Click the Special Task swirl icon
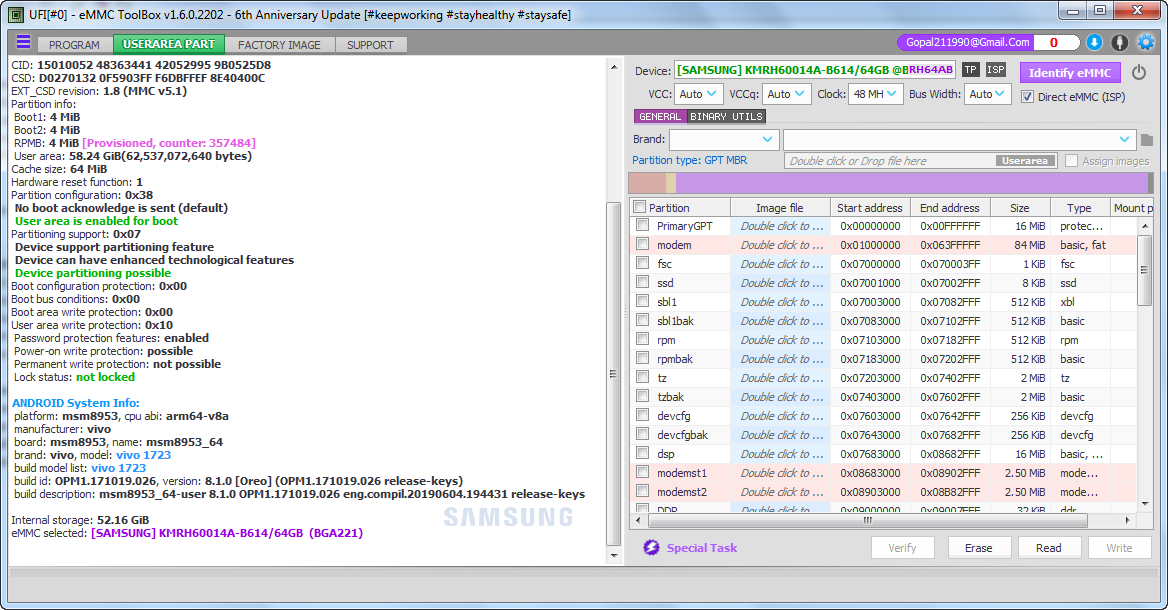The height and width of the screenshot is (610, 1168). tap(651, 547)
